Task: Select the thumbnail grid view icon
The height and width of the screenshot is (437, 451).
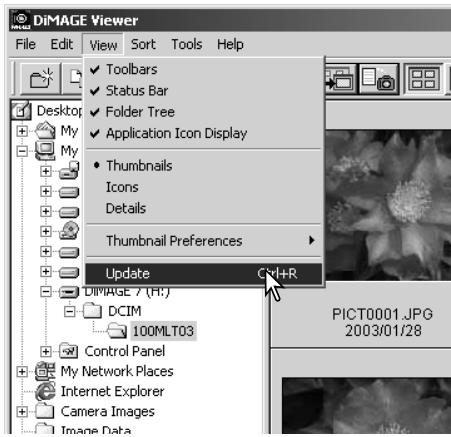Action: 423,79
